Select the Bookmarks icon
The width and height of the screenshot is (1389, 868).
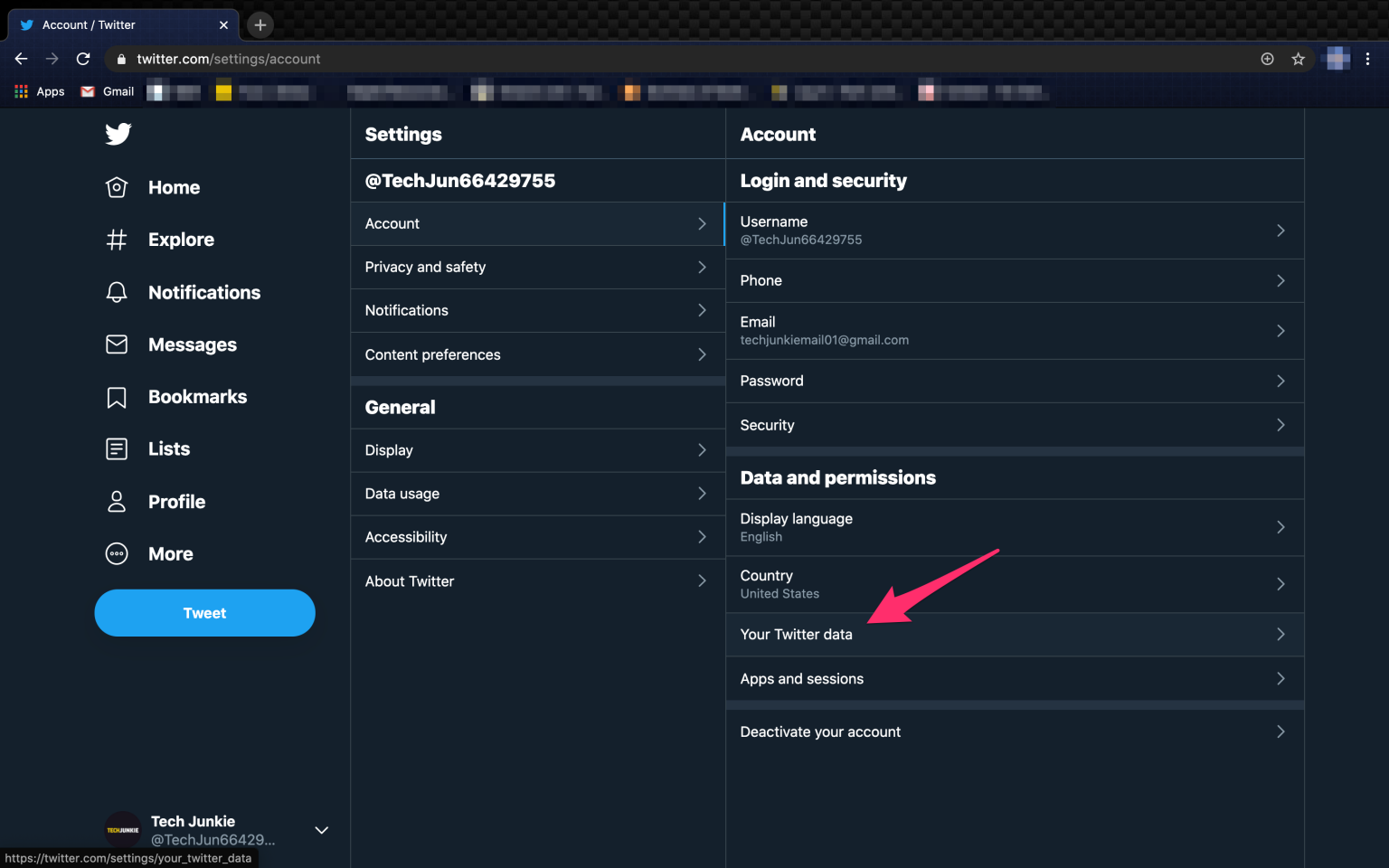tap(117, 397)
